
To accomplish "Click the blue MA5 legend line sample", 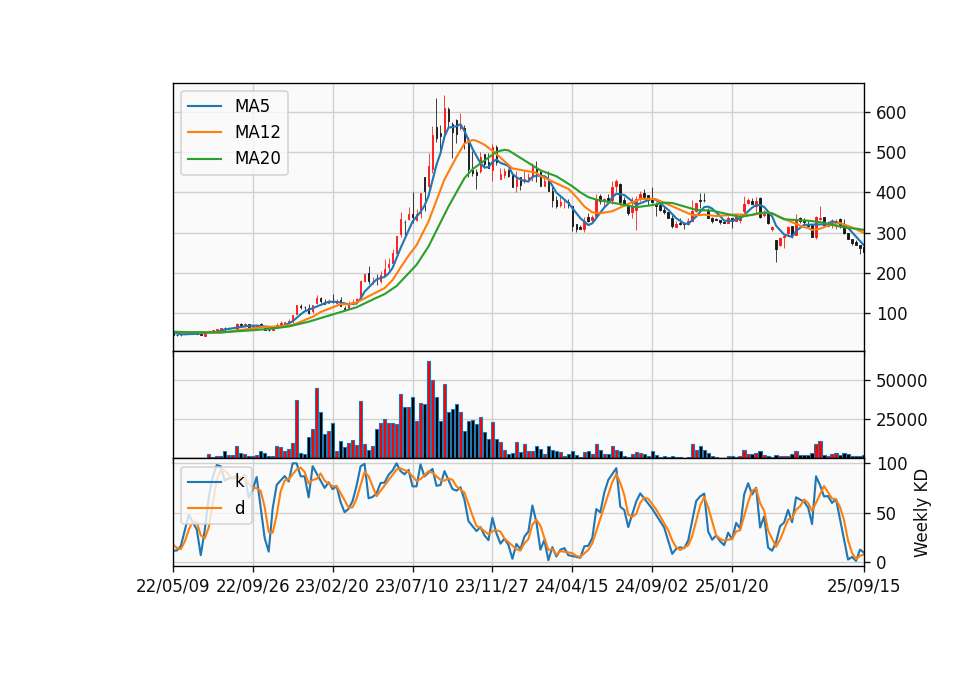I will 204,107.
